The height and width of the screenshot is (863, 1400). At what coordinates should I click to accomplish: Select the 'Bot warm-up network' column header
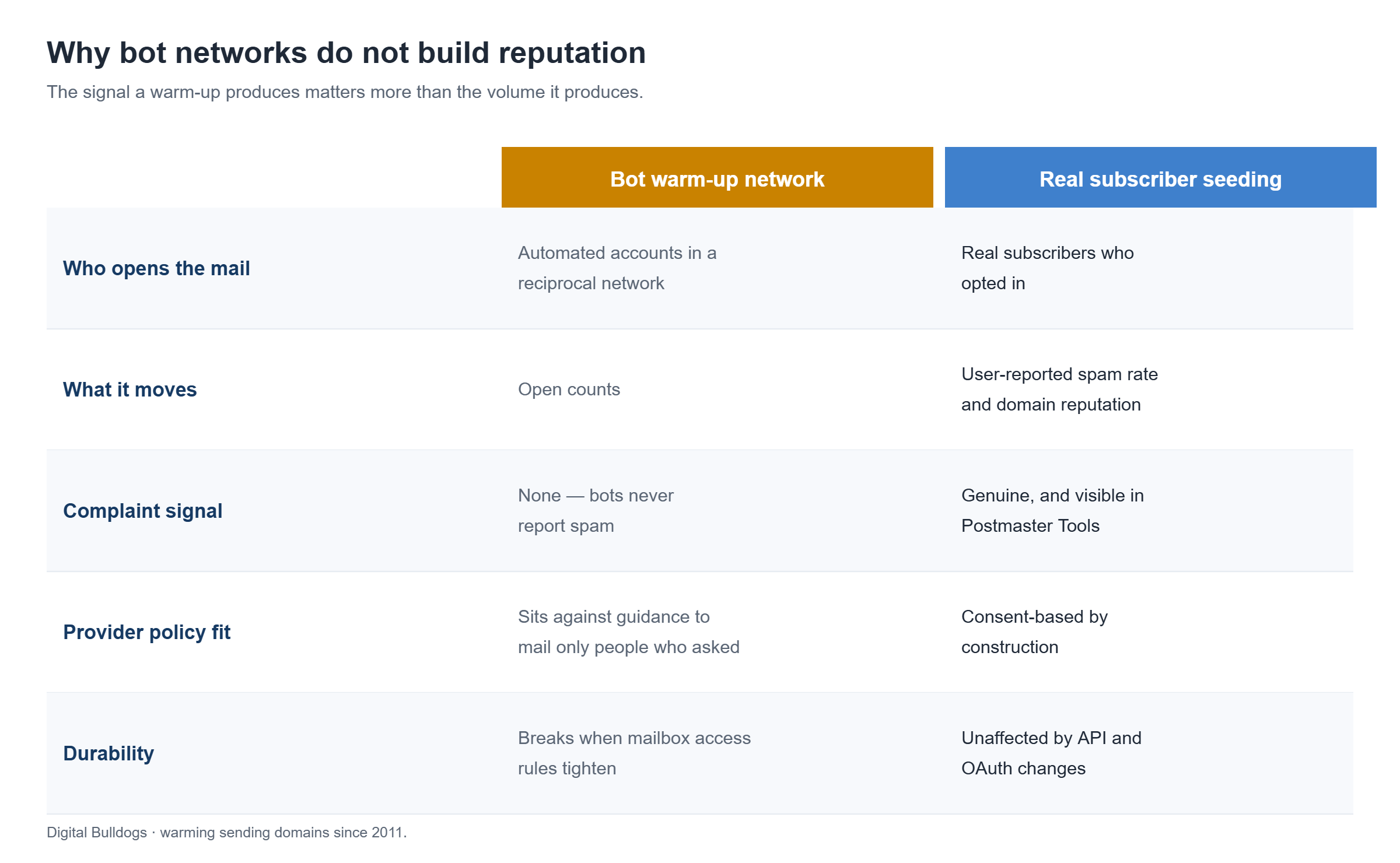717,177
